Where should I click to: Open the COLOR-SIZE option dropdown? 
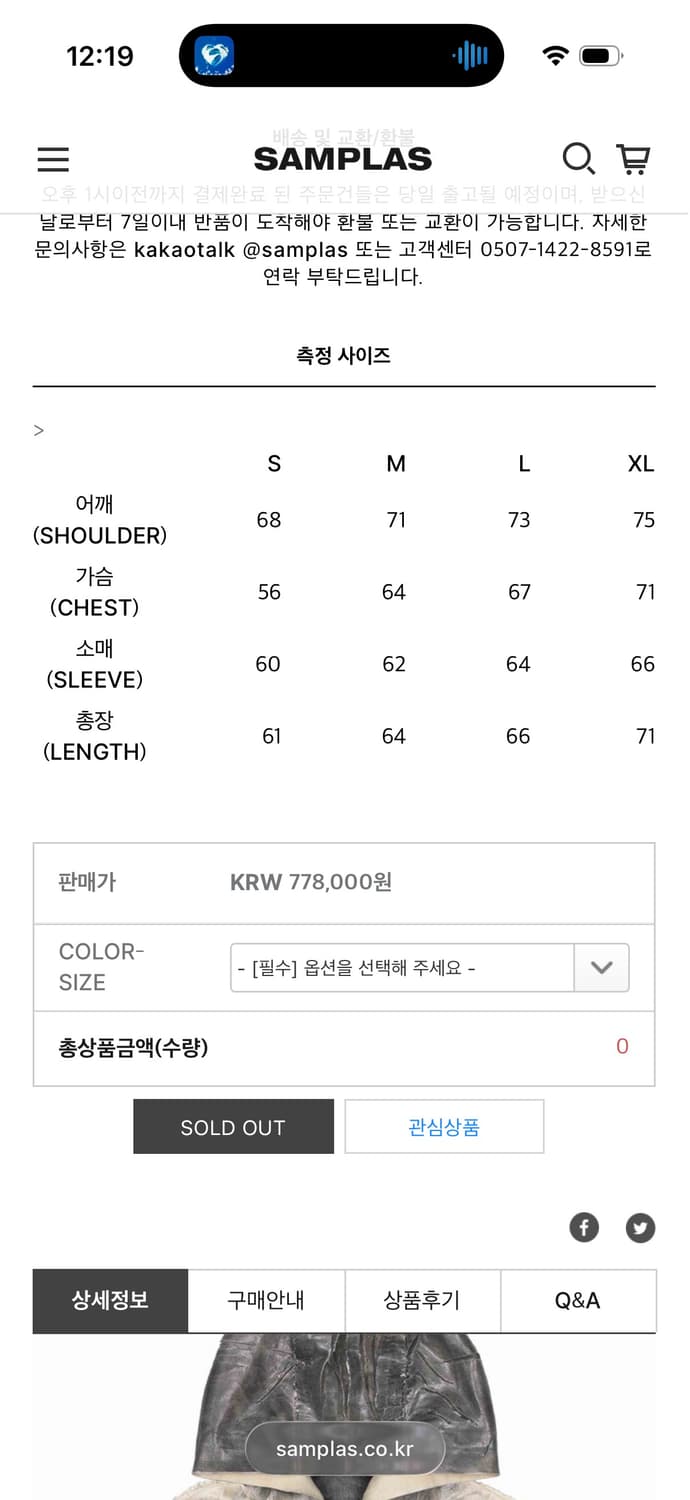402,968
